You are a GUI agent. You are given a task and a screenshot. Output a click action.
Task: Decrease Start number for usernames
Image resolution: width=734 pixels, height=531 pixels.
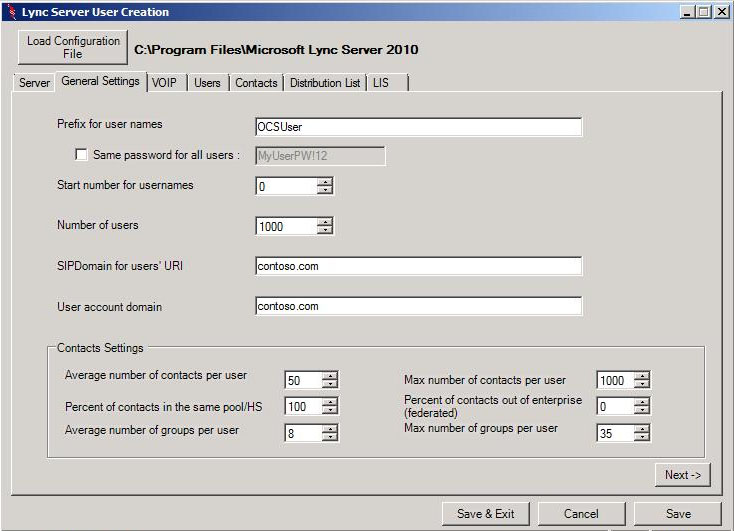(325, 190)
